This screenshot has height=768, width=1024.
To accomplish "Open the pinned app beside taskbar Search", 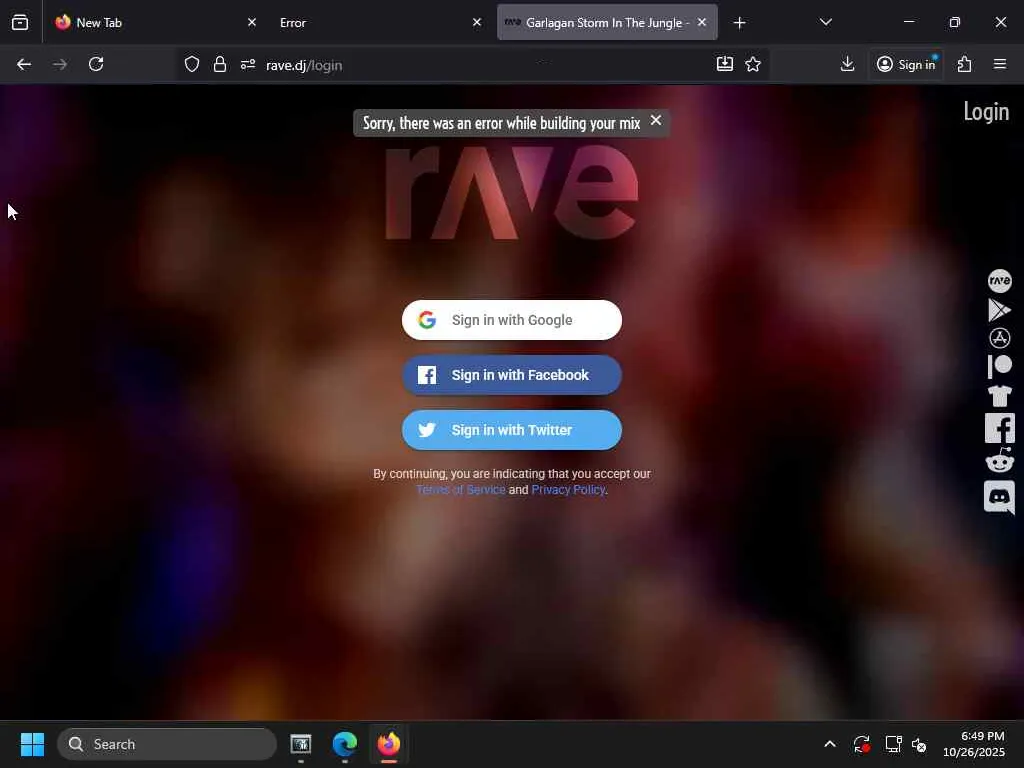I will coord(300,744).
